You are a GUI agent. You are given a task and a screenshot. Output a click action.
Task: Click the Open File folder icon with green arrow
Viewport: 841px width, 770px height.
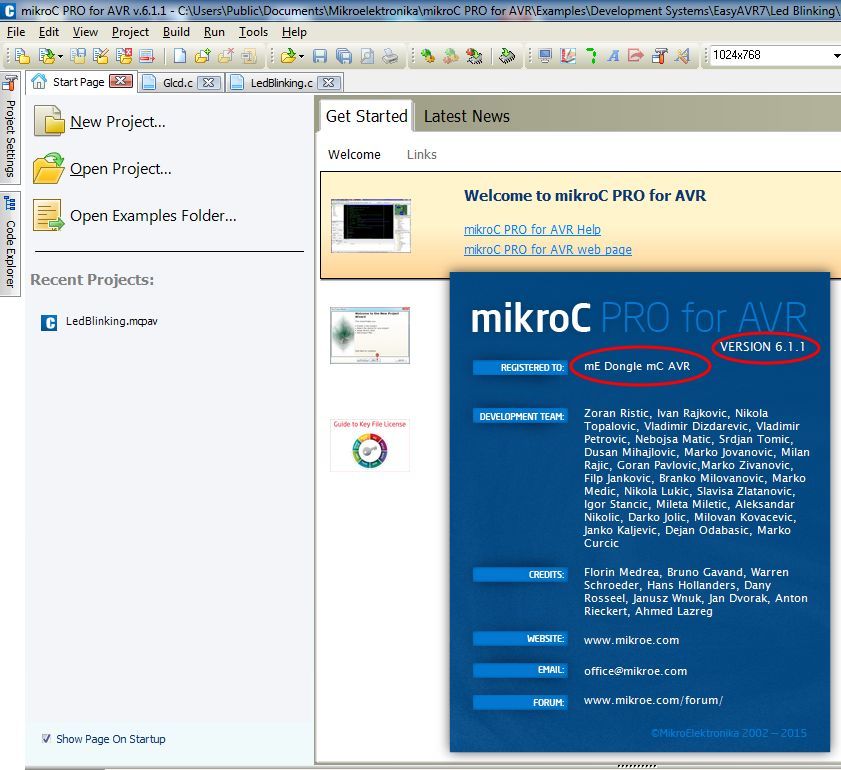point(290,56)
